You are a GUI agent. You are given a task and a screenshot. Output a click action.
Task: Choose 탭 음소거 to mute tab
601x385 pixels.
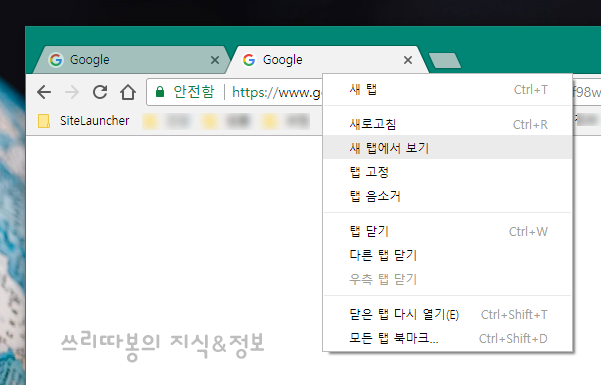447,196
